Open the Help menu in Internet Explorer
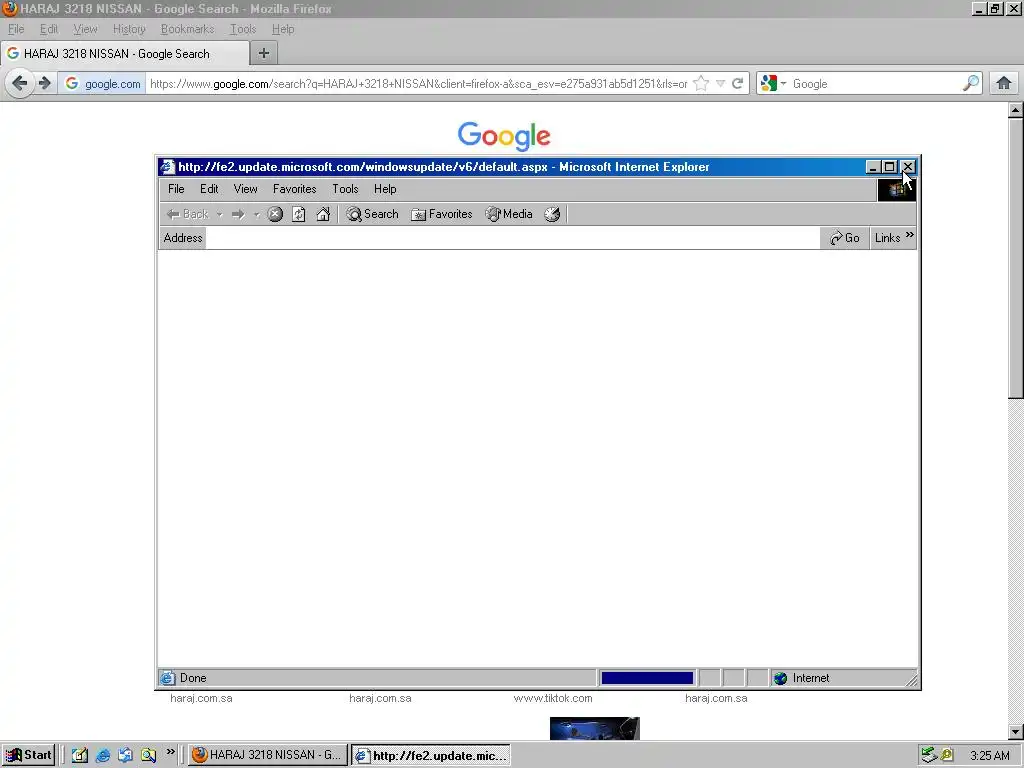Screen dimensions: 1024x768 point(385,189)
